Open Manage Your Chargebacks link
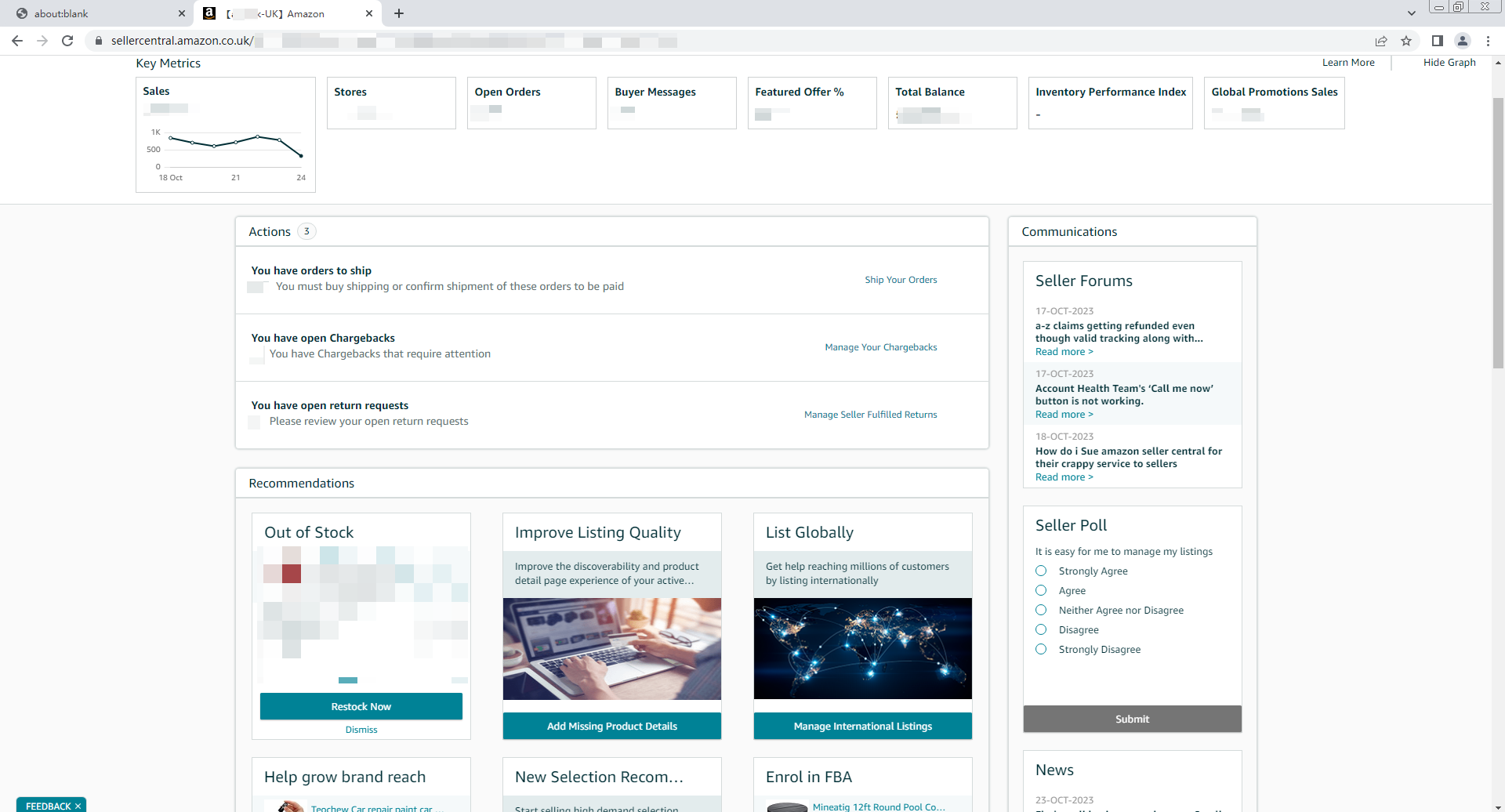1505x812 pixels. click(x=880, y=347)
